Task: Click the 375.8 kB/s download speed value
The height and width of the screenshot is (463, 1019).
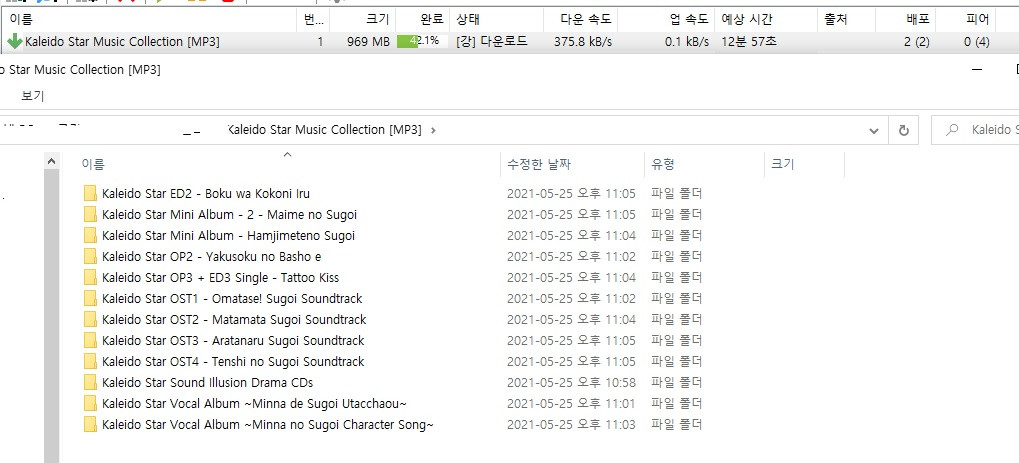Action: point(582,42)
